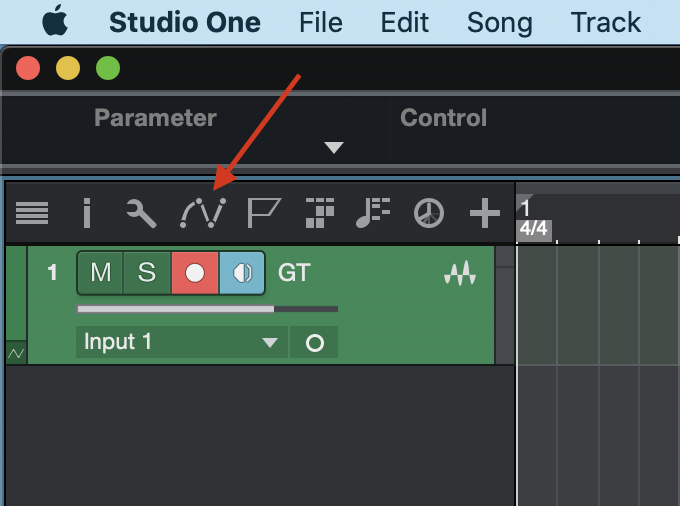The image size is (680, 506).
Task: Open the marker track flag icon
Action: pos(264,212)
